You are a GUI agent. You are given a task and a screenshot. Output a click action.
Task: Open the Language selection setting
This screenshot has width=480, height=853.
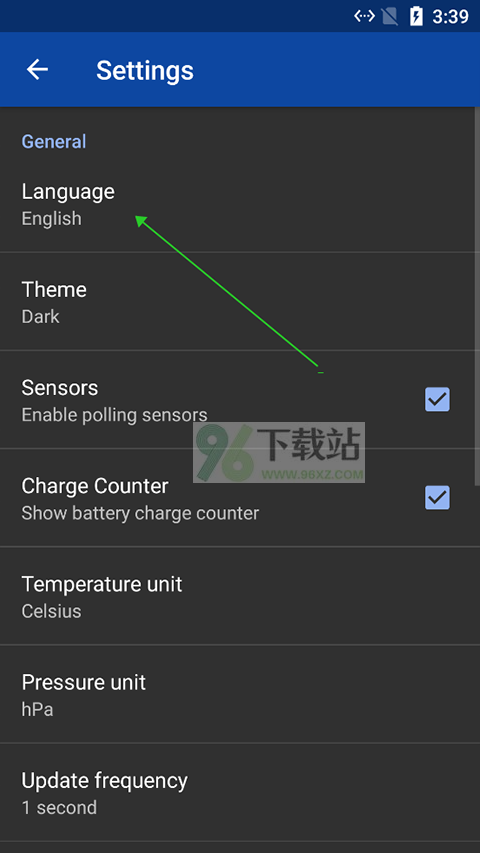pyautogui.click(x=237, y=203)
